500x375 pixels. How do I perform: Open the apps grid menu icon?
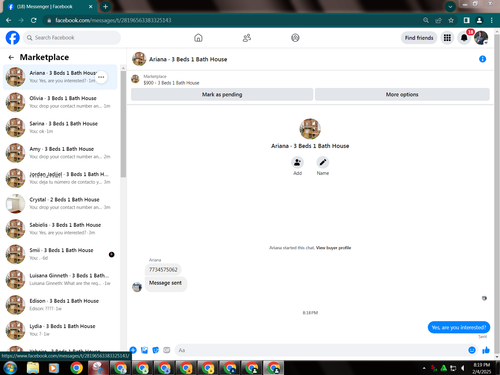[447, 38]
